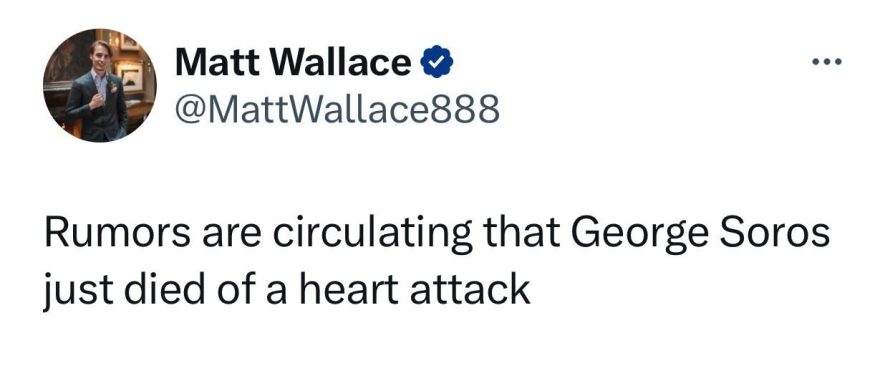
Task: Click the man's suit in the avatar
Action: tap(97, 105)
